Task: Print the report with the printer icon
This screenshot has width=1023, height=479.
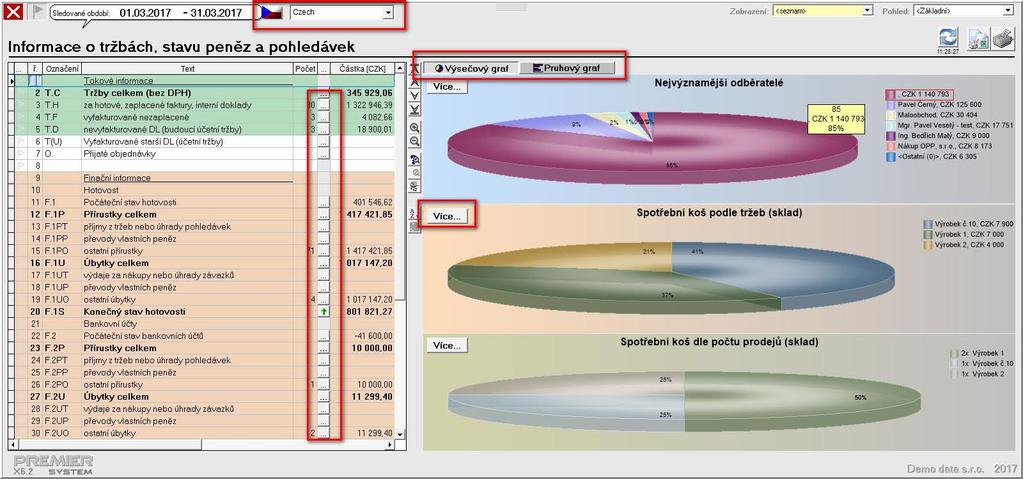Action: tap(1002, 40)
